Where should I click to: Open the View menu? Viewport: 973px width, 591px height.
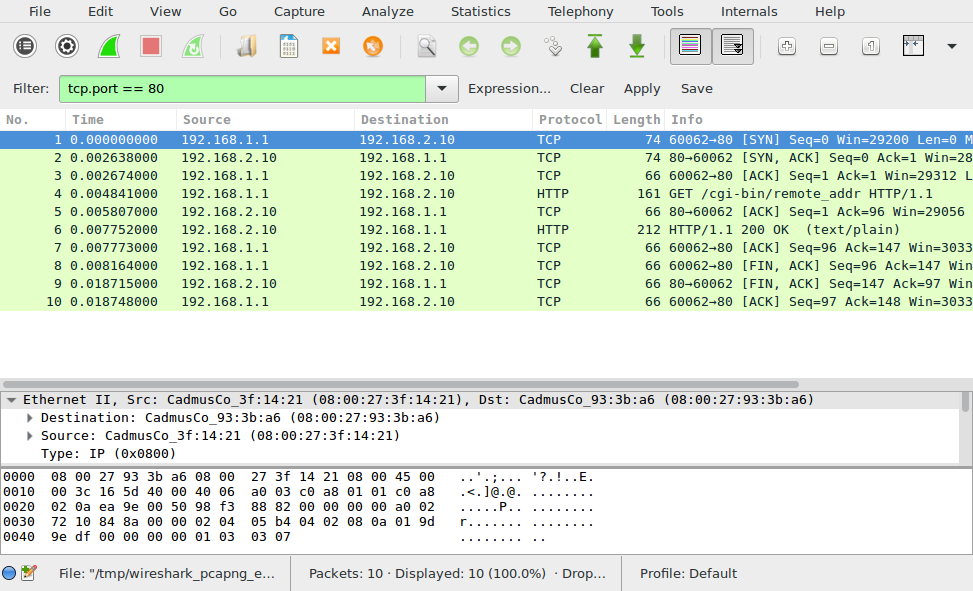coord(165,11)
